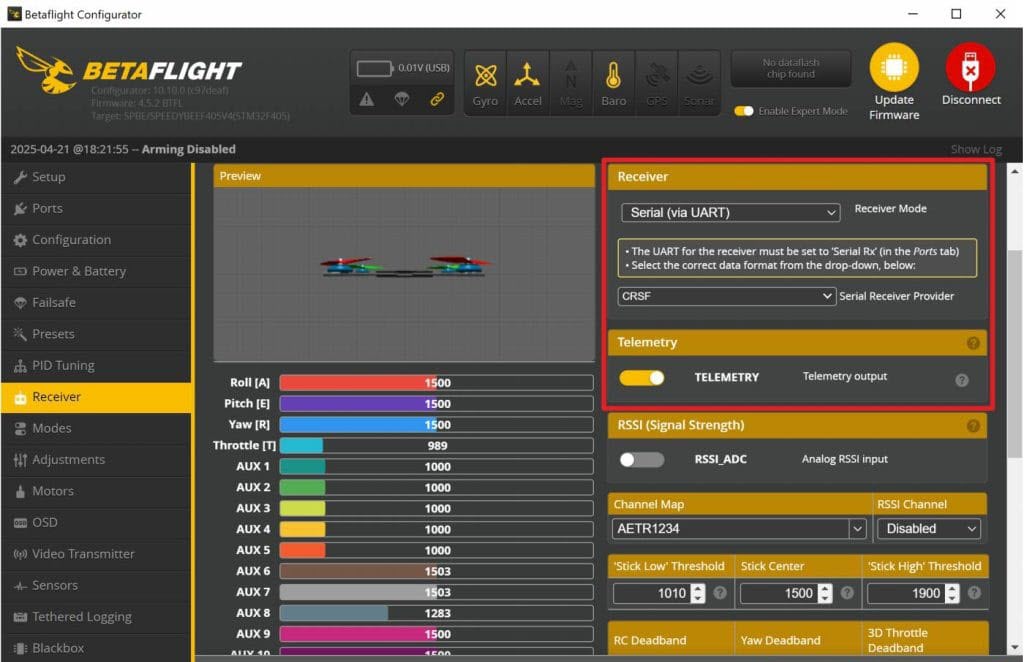The width and height of the screenshot is (1026, 662).
Task: Click help icon next to Stick Center value
Action: (x=847, y=593)
